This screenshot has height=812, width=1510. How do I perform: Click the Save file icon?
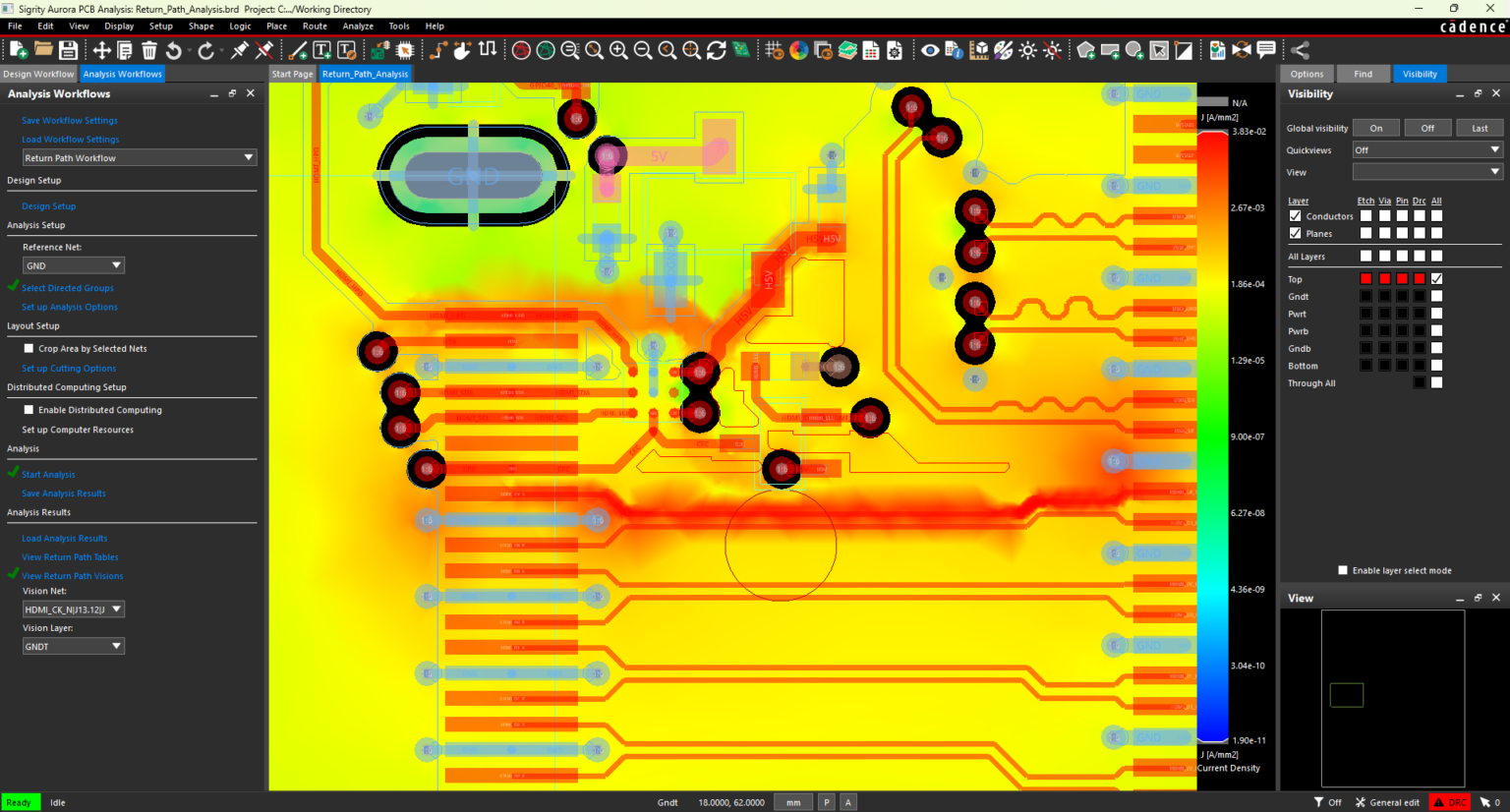(68, 50)
